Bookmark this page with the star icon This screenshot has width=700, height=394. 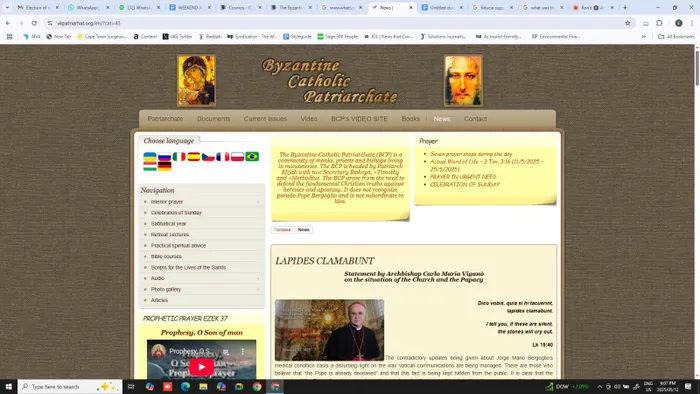627,23
